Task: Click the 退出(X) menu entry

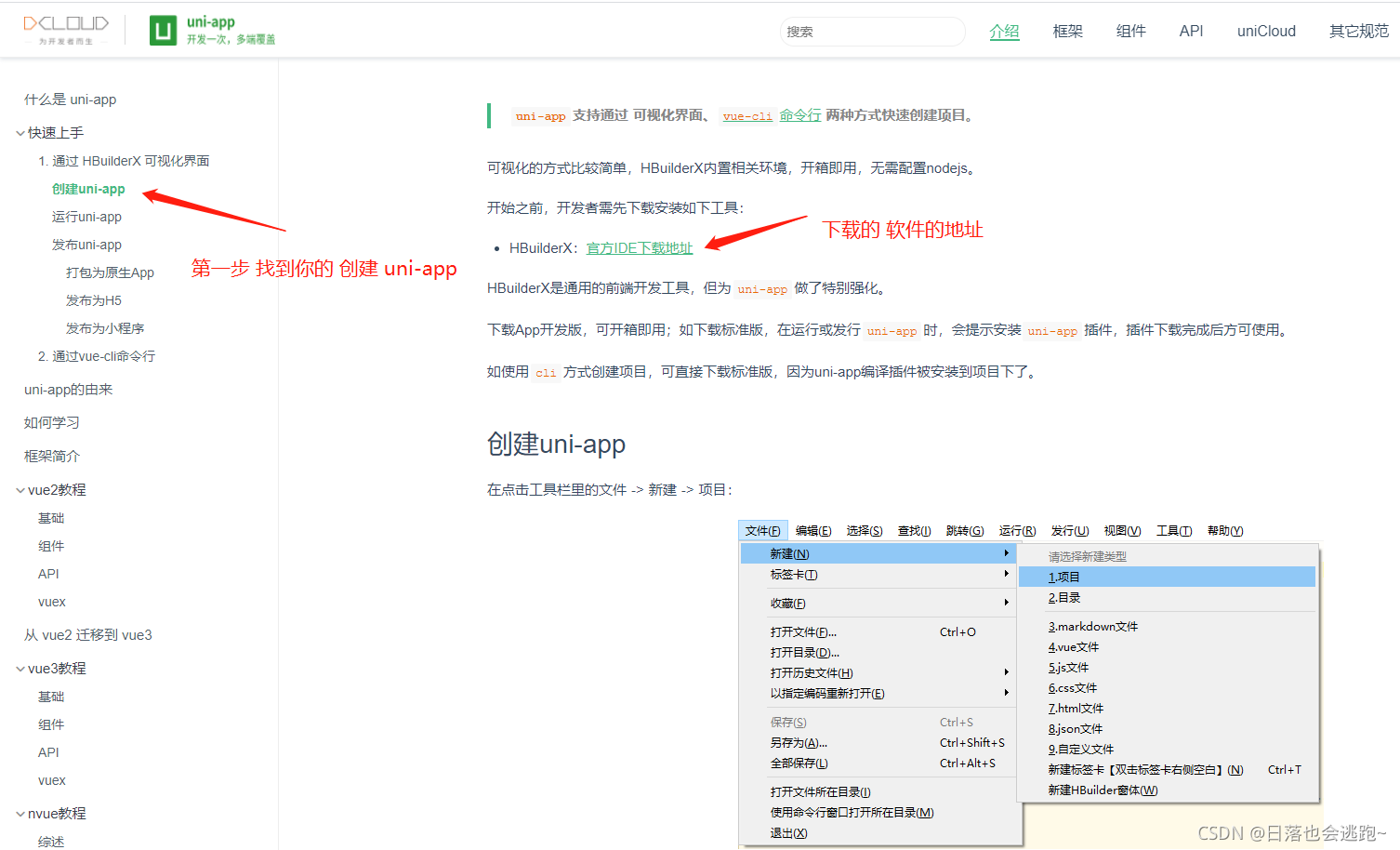Action: 878,833
